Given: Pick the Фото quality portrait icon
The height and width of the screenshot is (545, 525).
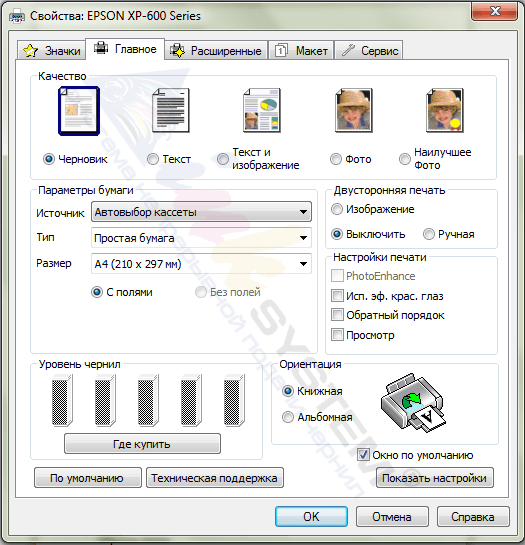Looking at the screenshot, I should click(354, 111).
